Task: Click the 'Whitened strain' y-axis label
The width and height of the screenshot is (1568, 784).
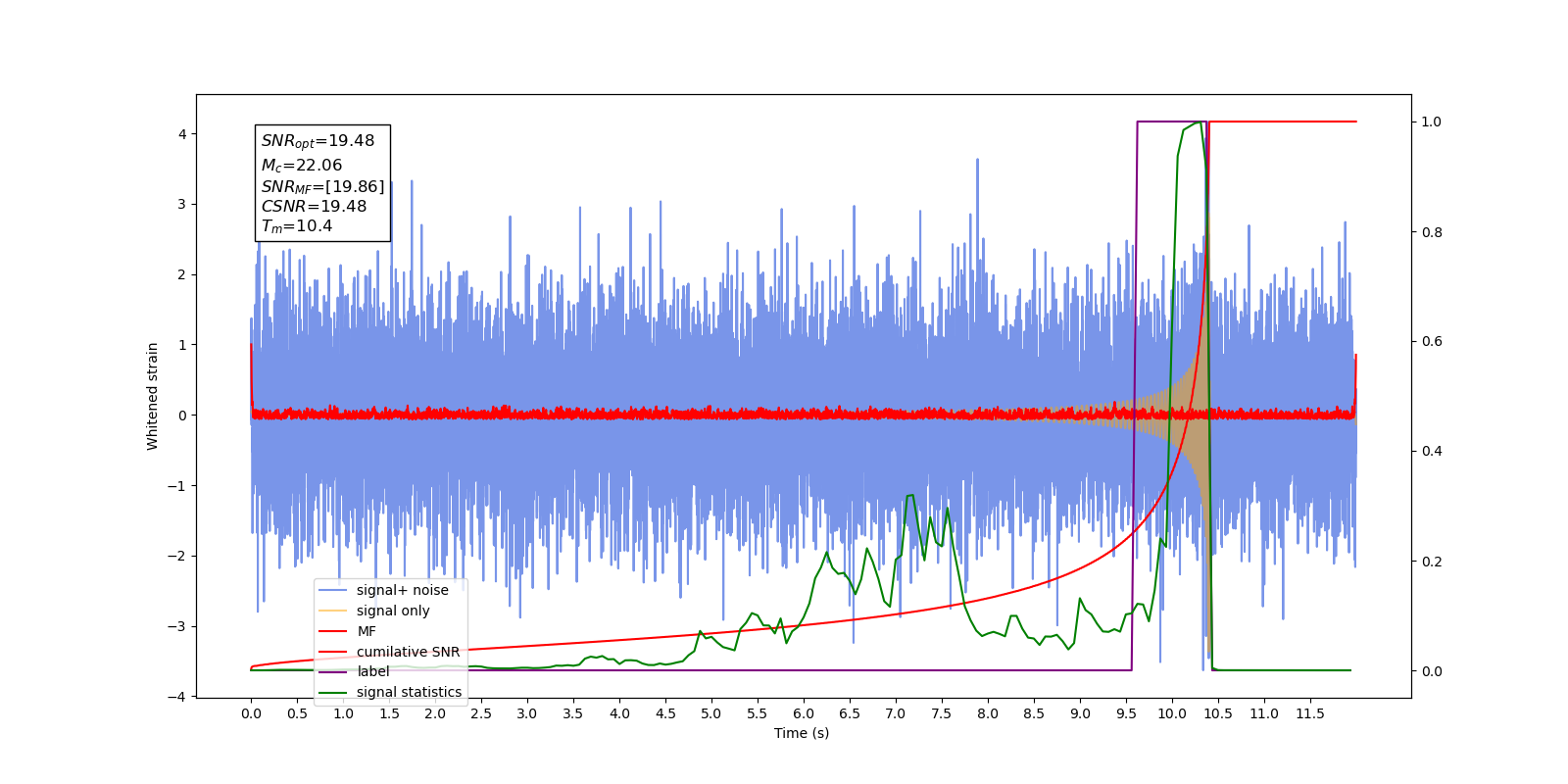Action: 153,396
